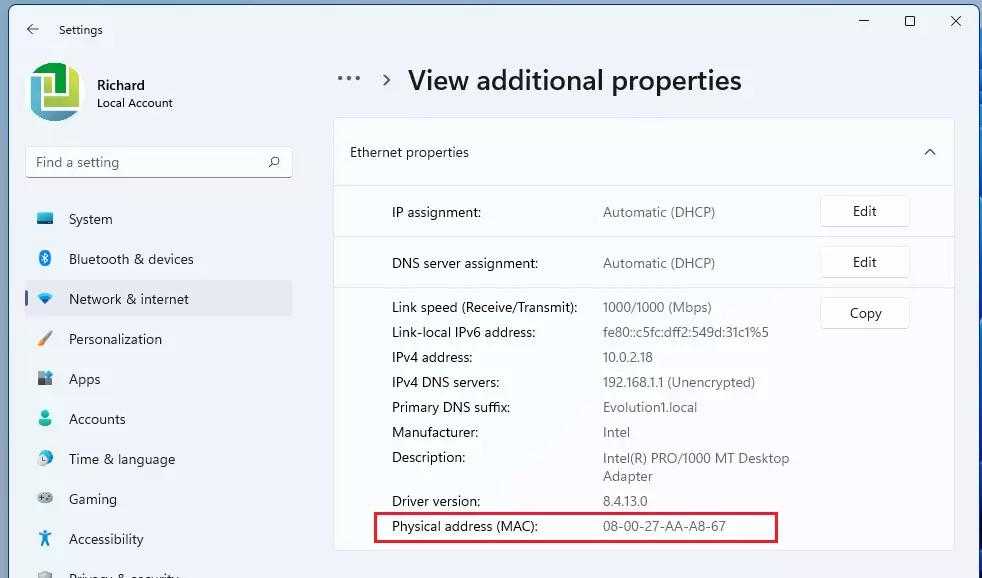Open the System settings page

158,219
